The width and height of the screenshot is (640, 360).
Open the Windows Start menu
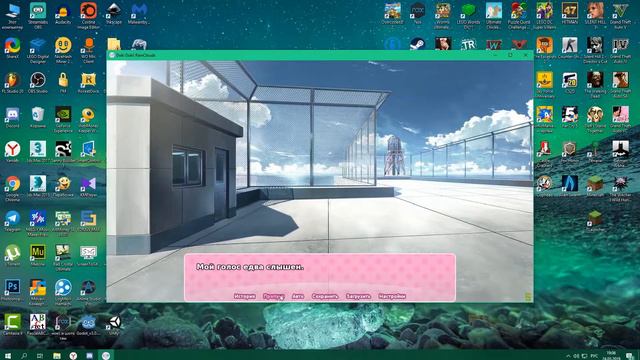pos(8,356)
